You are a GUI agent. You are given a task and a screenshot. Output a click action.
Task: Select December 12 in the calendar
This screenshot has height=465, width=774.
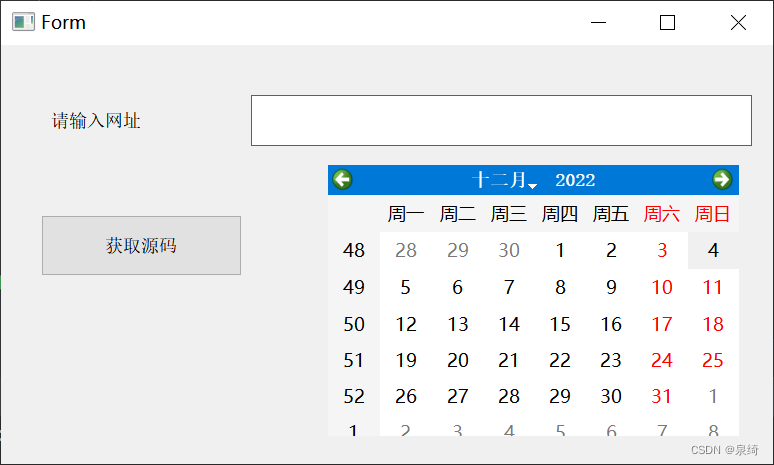click(x=406, y=324)
